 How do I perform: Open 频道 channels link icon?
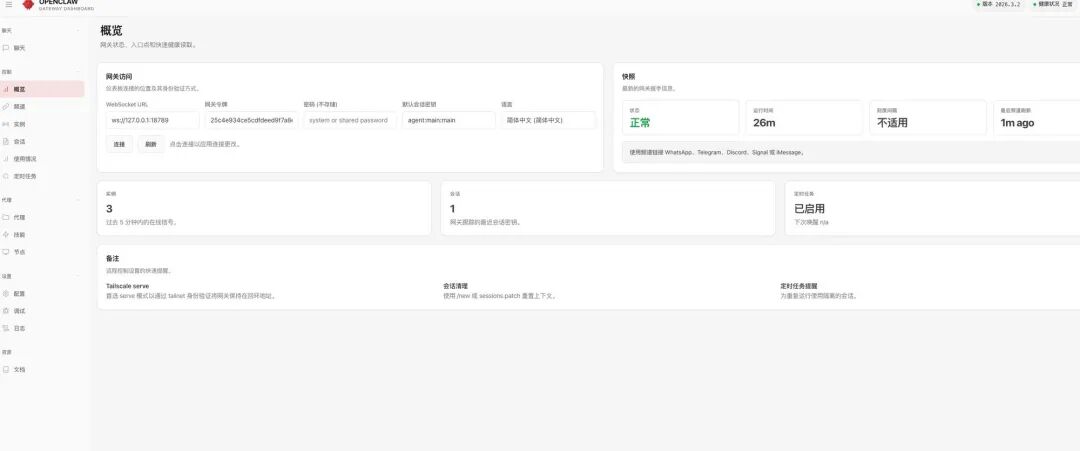click(x=6, y=106)
